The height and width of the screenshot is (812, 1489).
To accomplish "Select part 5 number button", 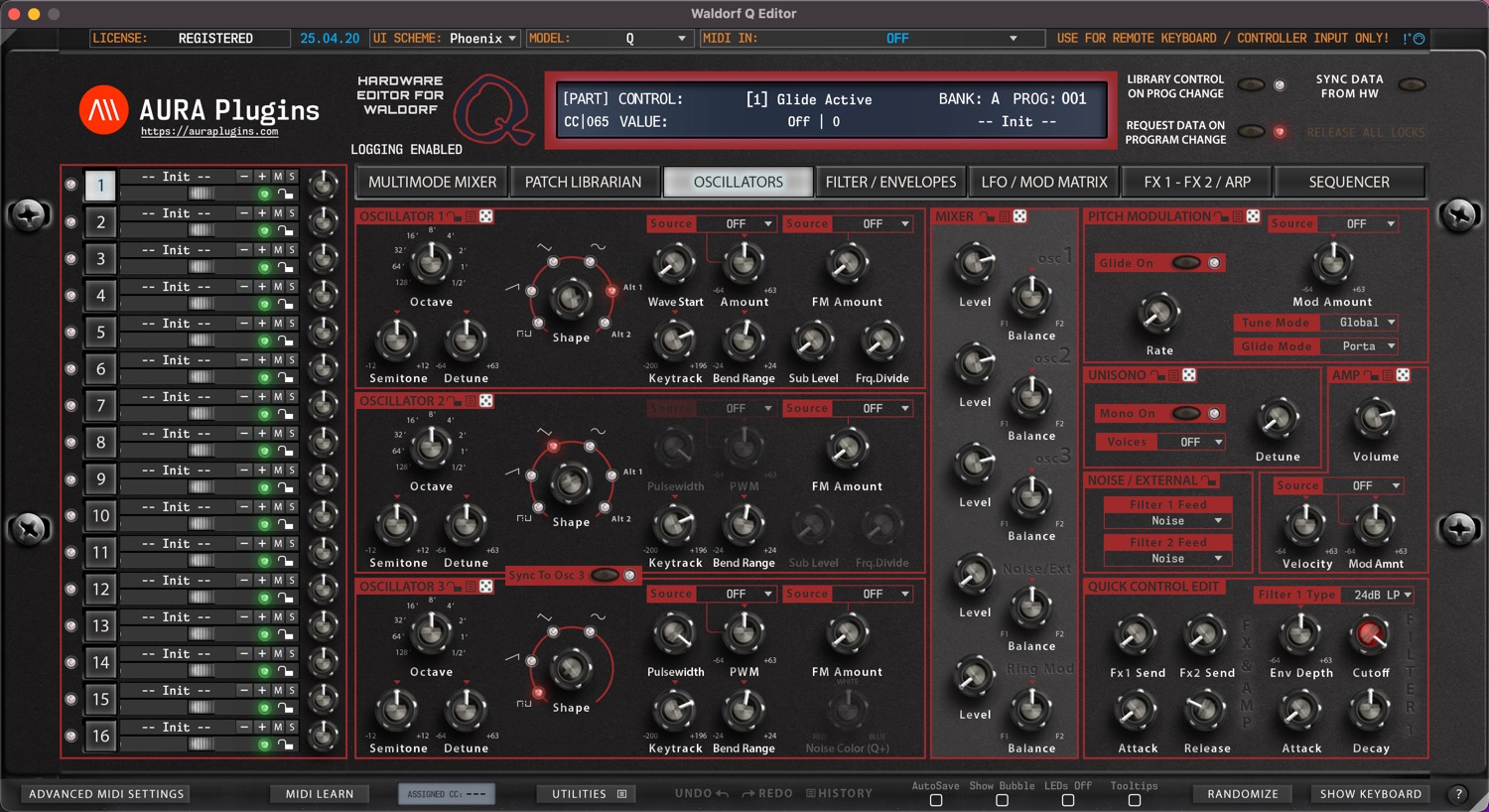I will [100, 332].
